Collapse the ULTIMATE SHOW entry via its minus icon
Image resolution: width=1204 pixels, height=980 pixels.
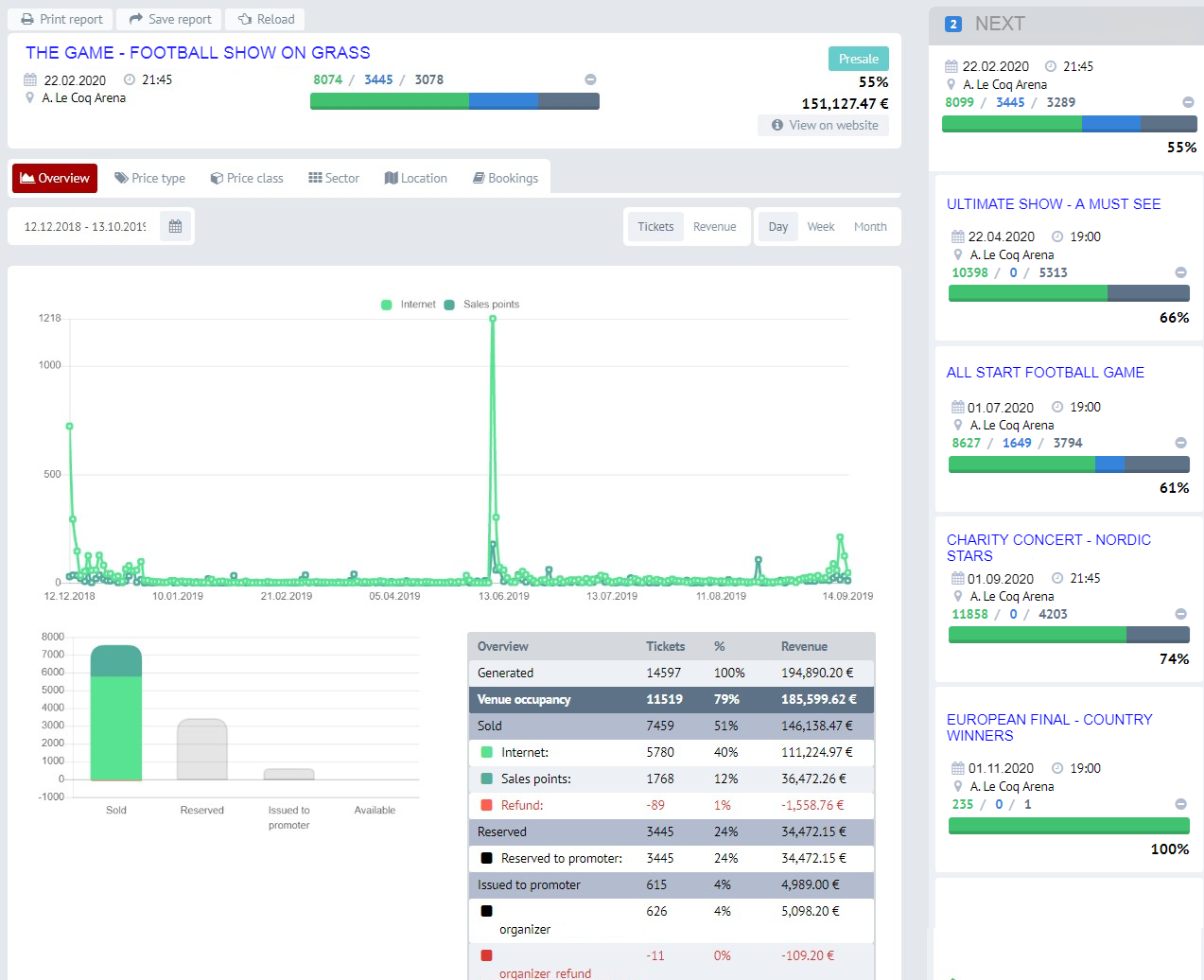pos(1180,271)
